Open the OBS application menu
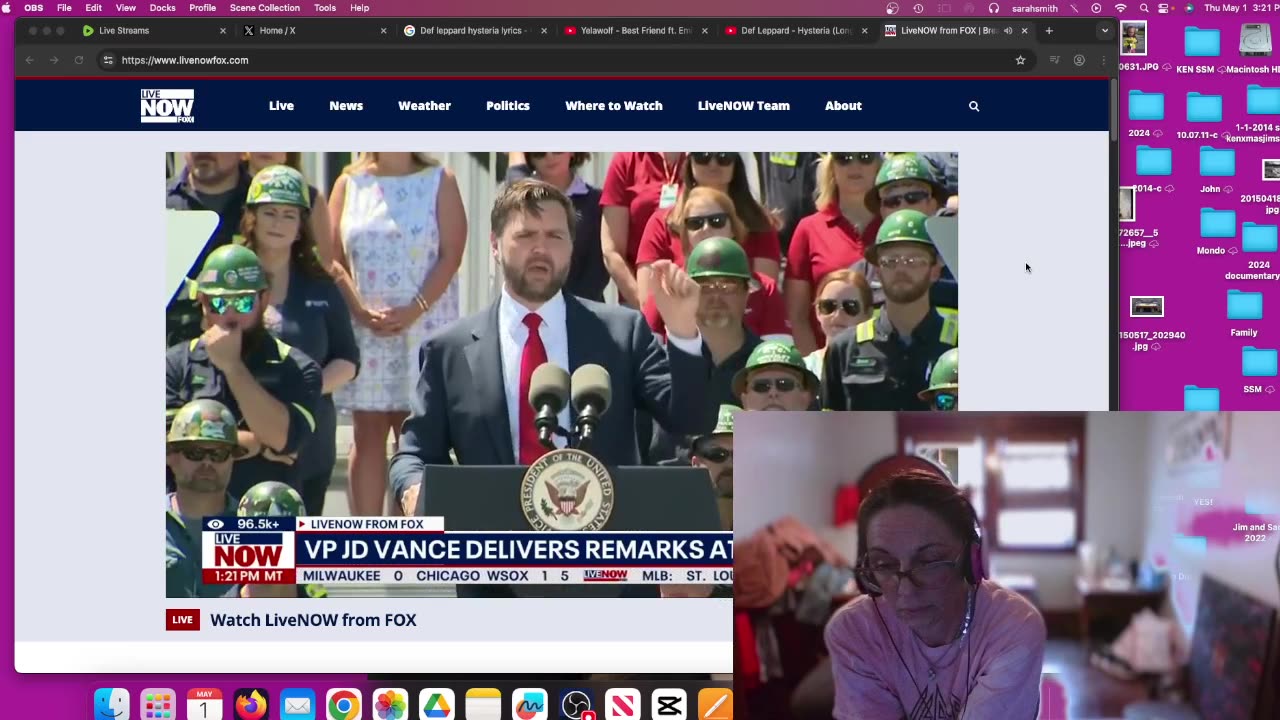 pyautogui.click(x=34, y=8)
